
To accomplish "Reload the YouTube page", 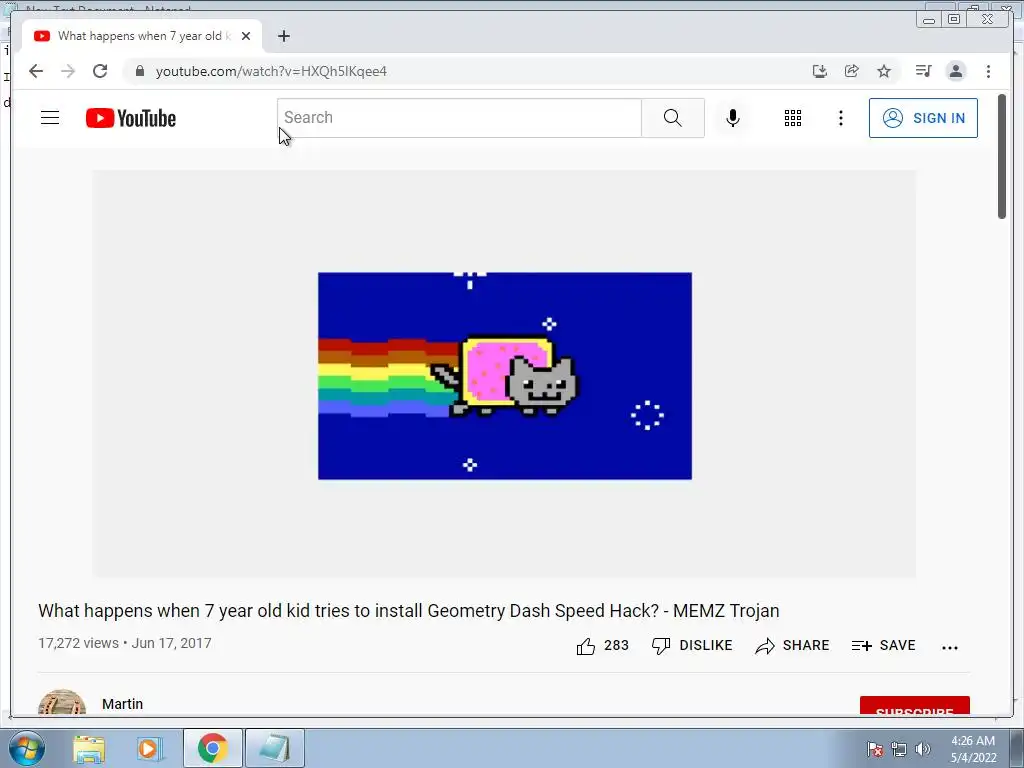I will click(x=100, y=71).
